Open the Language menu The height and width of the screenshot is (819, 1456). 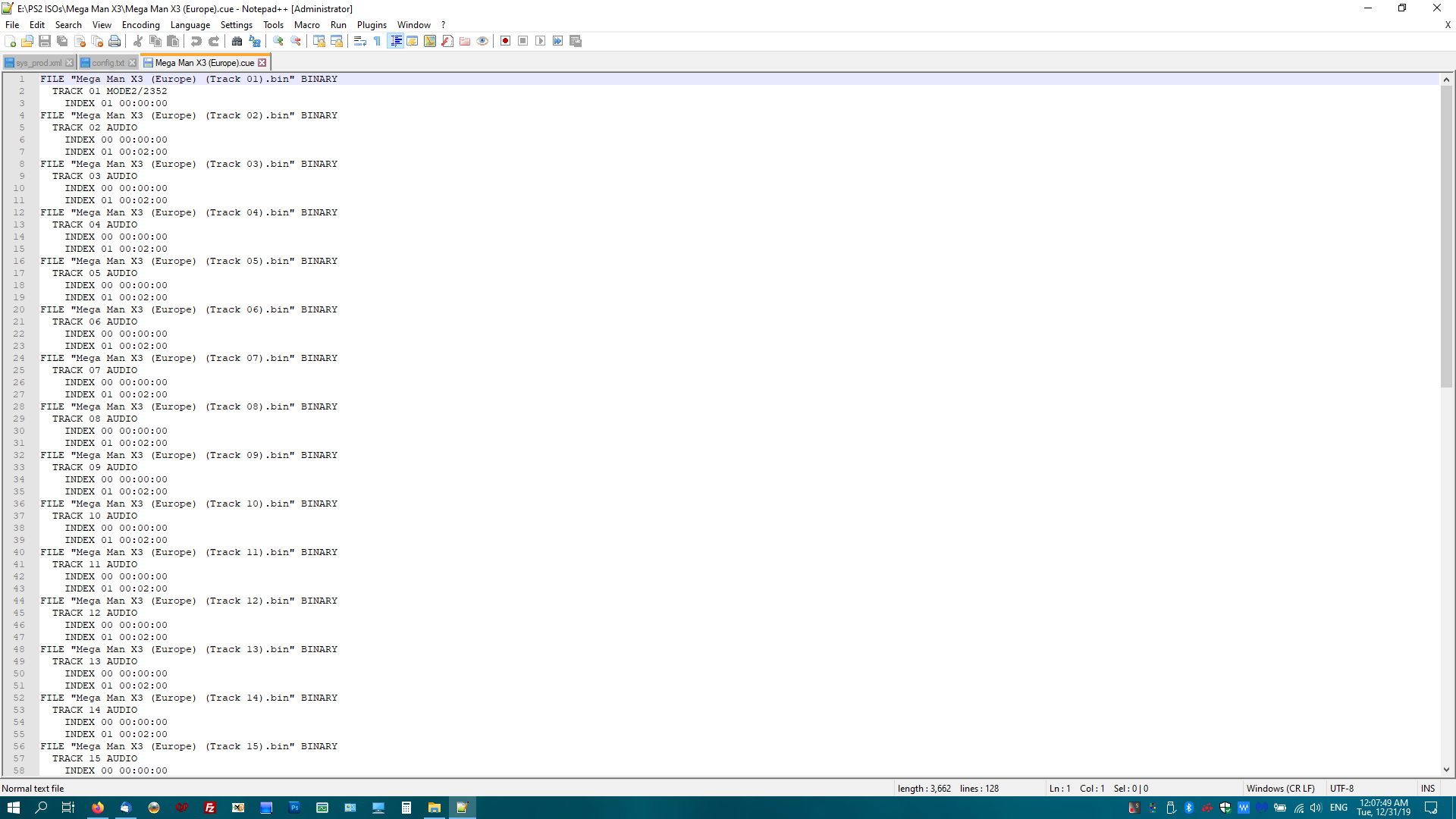pyautogui.click(x=190, y=25)
